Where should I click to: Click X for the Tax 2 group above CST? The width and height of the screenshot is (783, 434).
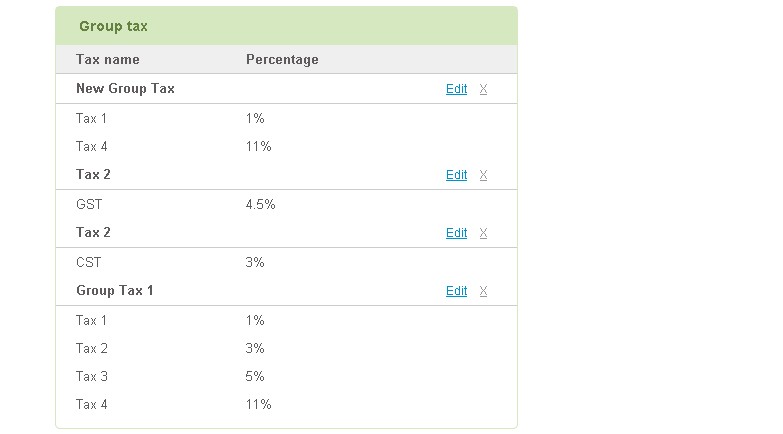coord(483,233)
